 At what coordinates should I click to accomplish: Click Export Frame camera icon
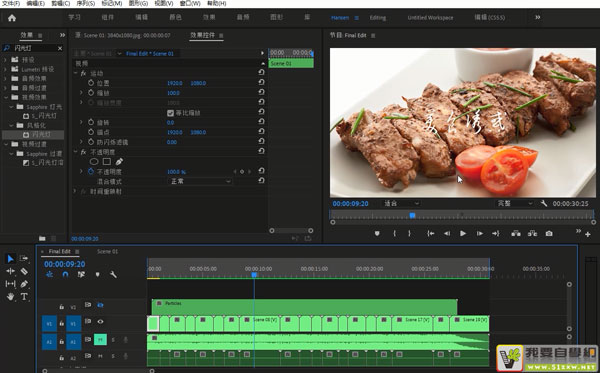click(x=549, y=233)
